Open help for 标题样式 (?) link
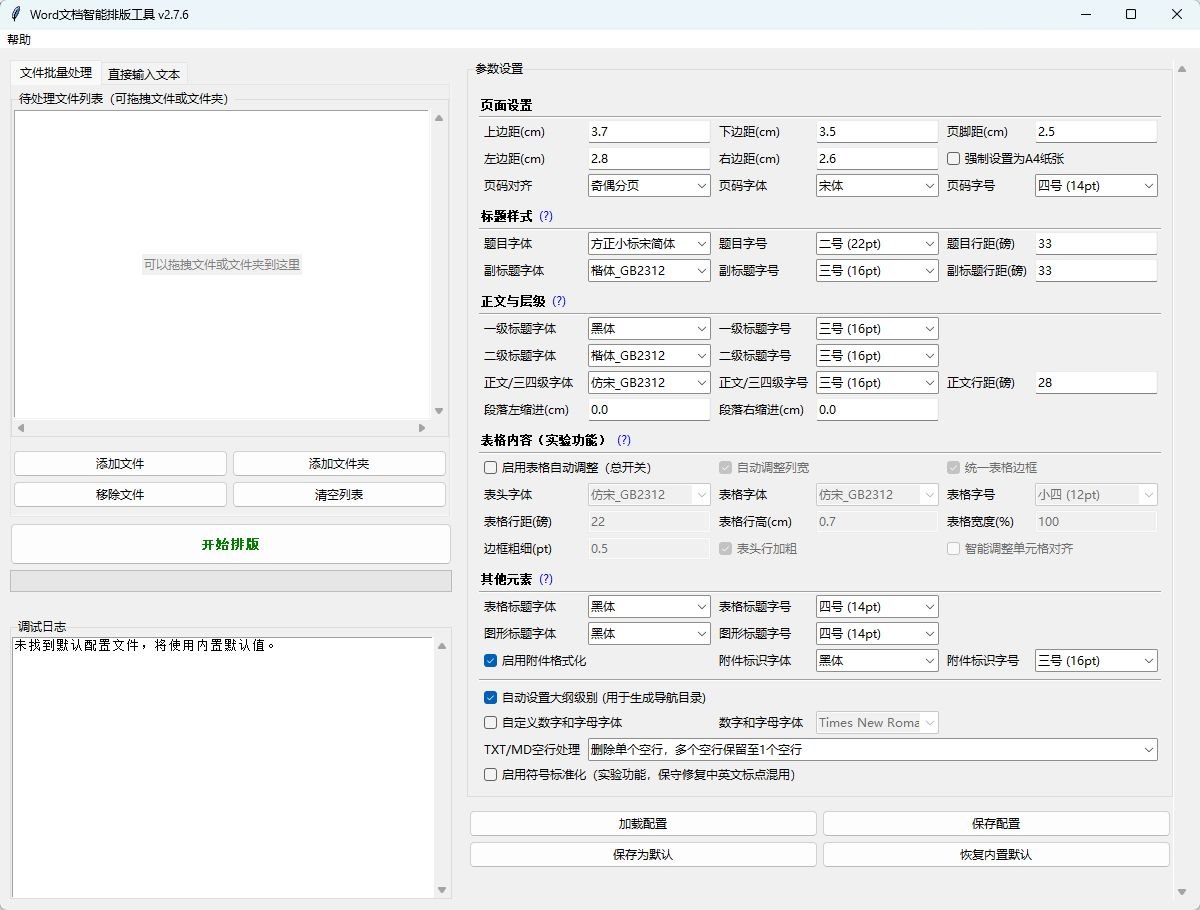This screenshot has width=1200, height=910. click(545, 216)
